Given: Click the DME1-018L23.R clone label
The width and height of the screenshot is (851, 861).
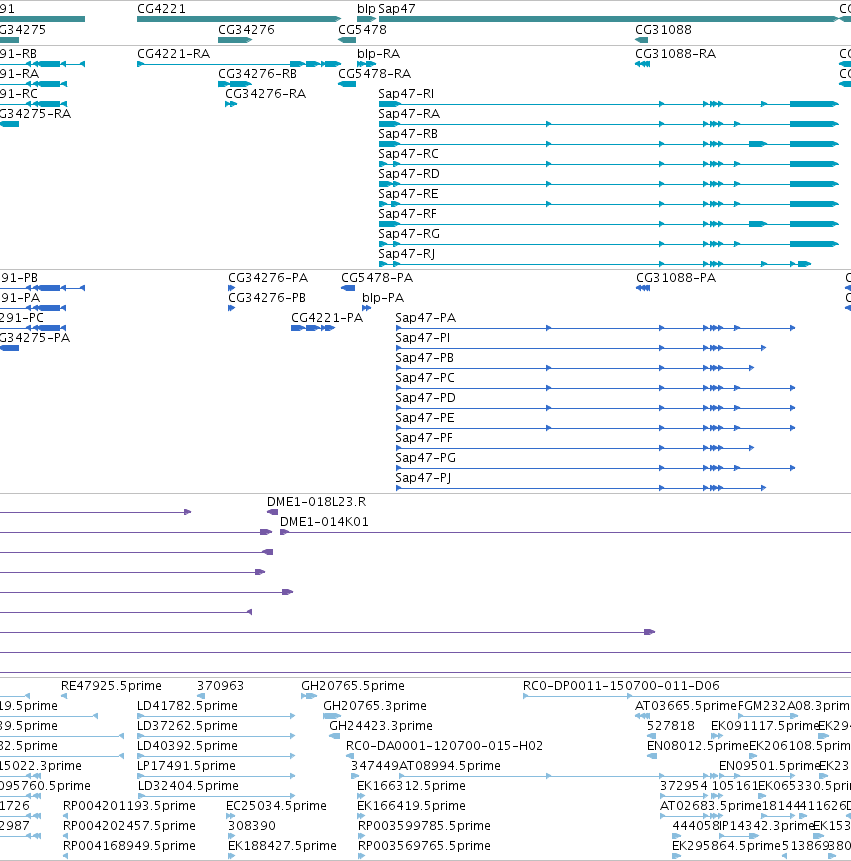Looking at the screenshot, I should coord(316,502).
